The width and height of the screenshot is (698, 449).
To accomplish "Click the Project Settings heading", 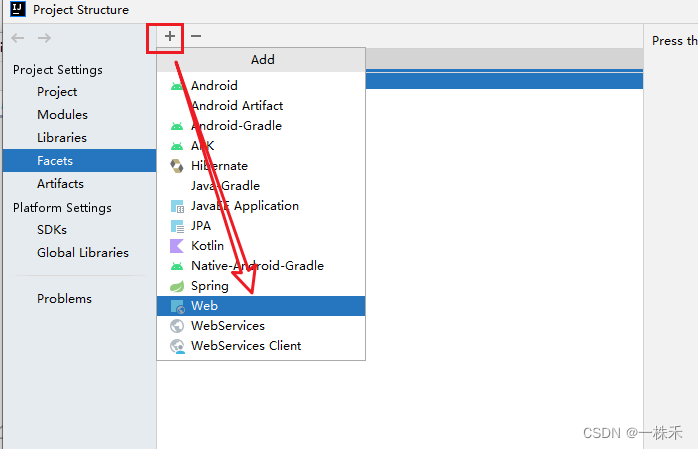I will pyautogui.click(x=57, y=70).
